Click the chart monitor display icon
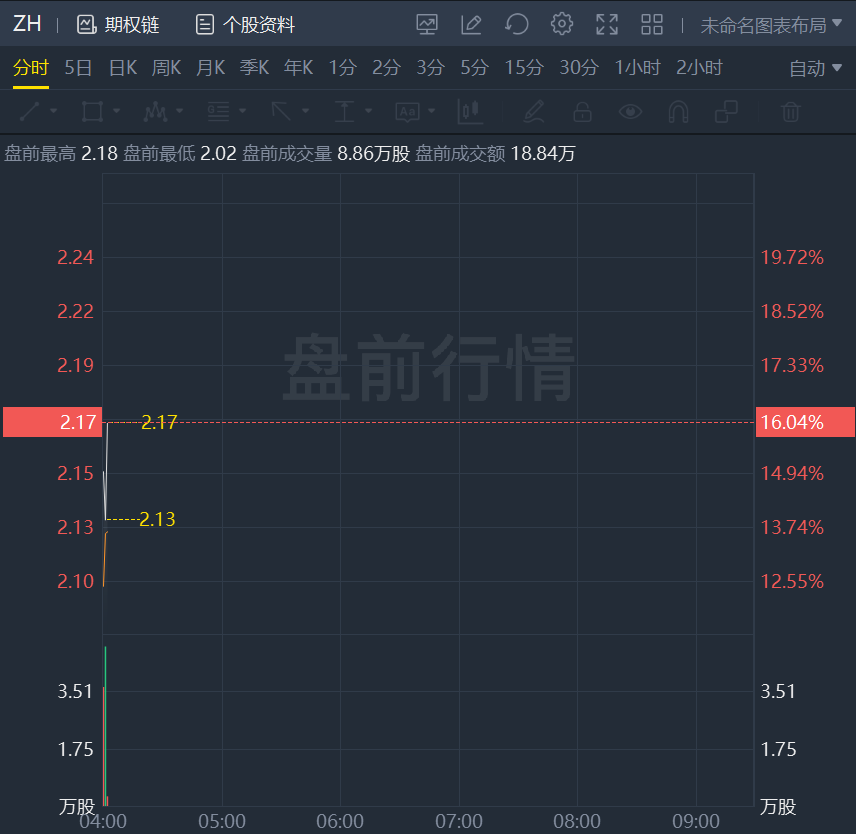 click(x=426, y=25)
